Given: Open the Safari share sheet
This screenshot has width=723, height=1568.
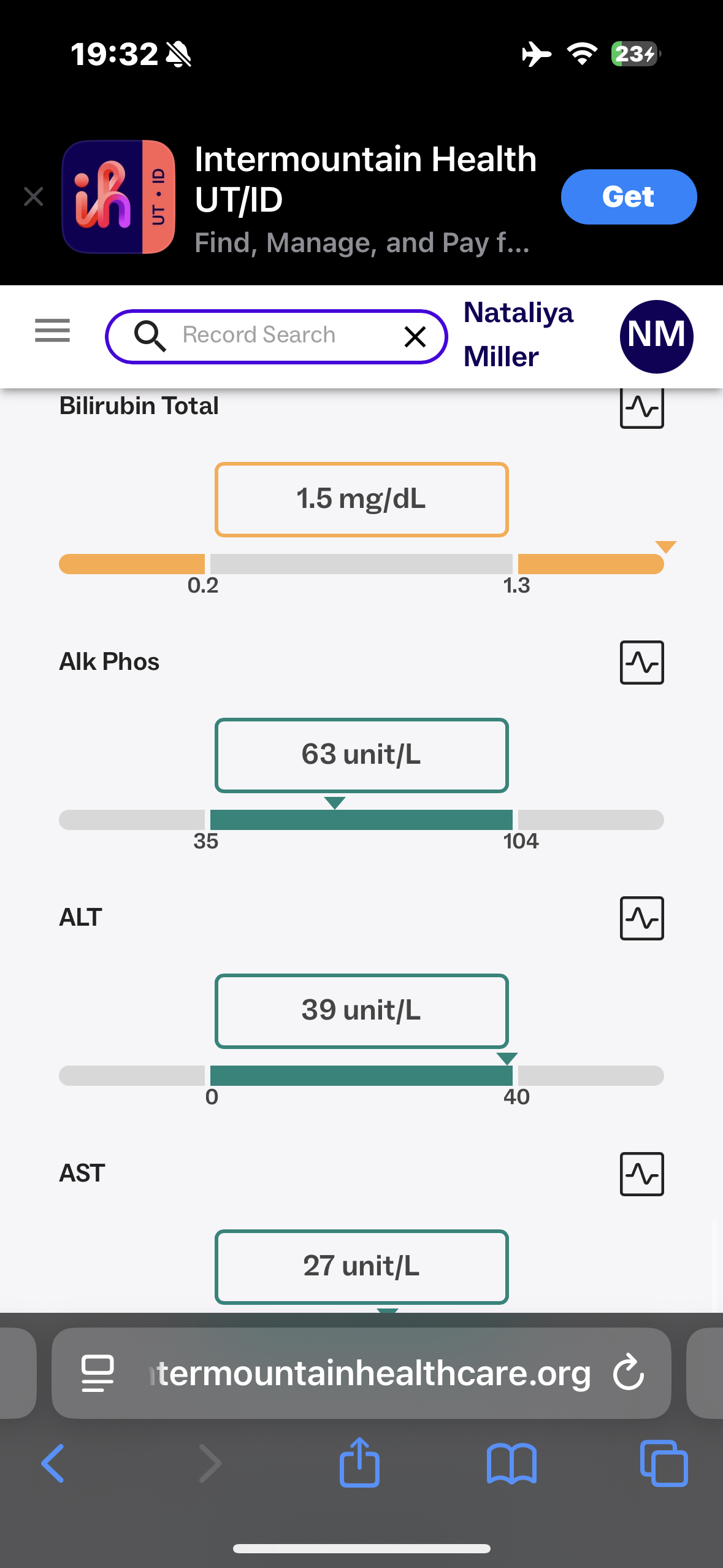Looking at the screenshot, I should pyautogui.click(x=359, y=1463).
